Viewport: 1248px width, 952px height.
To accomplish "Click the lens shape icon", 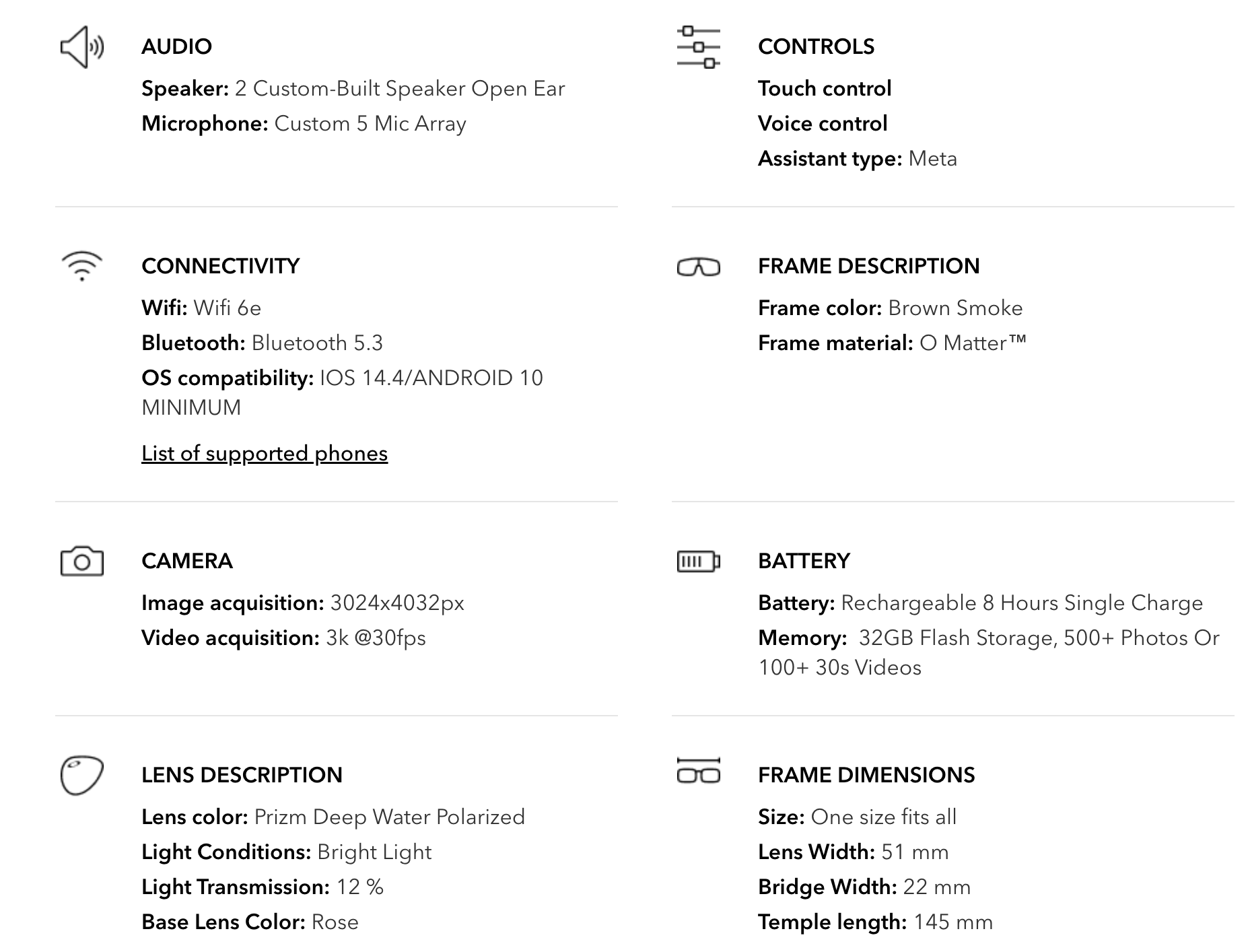I will pyautogui.click(x=81, y=775).
